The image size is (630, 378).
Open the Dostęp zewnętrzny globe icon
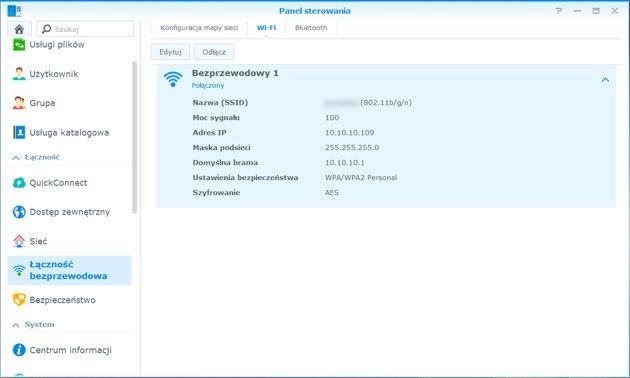pos(19,212)
